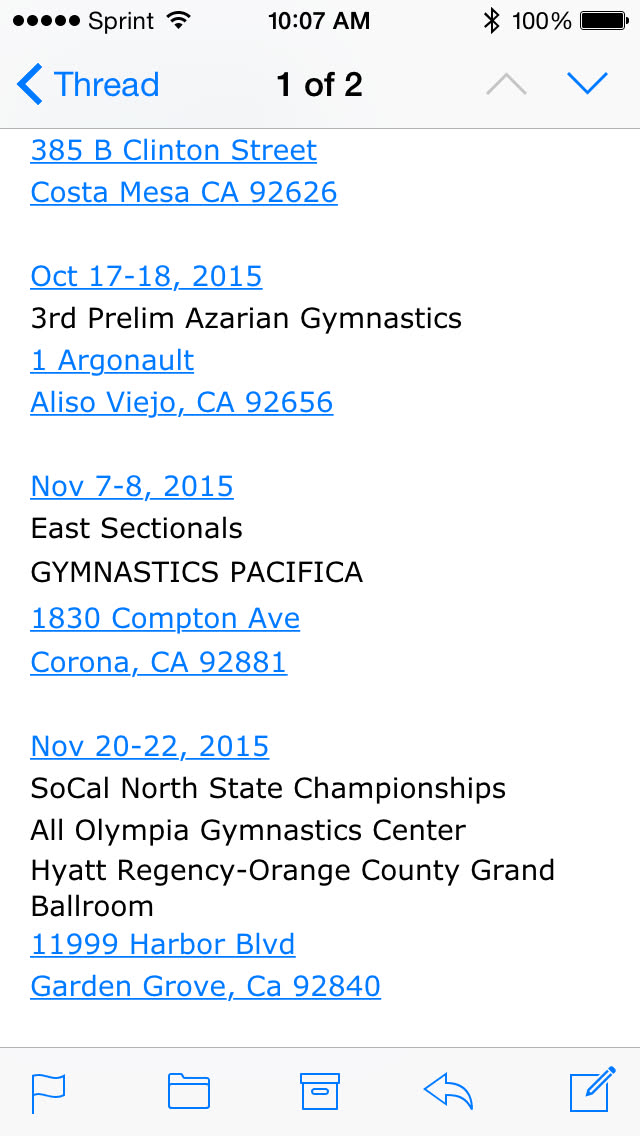Open the 385 B Clinton Street link
Image resolution: width=640 pixels, height=1136 pixels.
pyautogui.click(x=174, y=150)
